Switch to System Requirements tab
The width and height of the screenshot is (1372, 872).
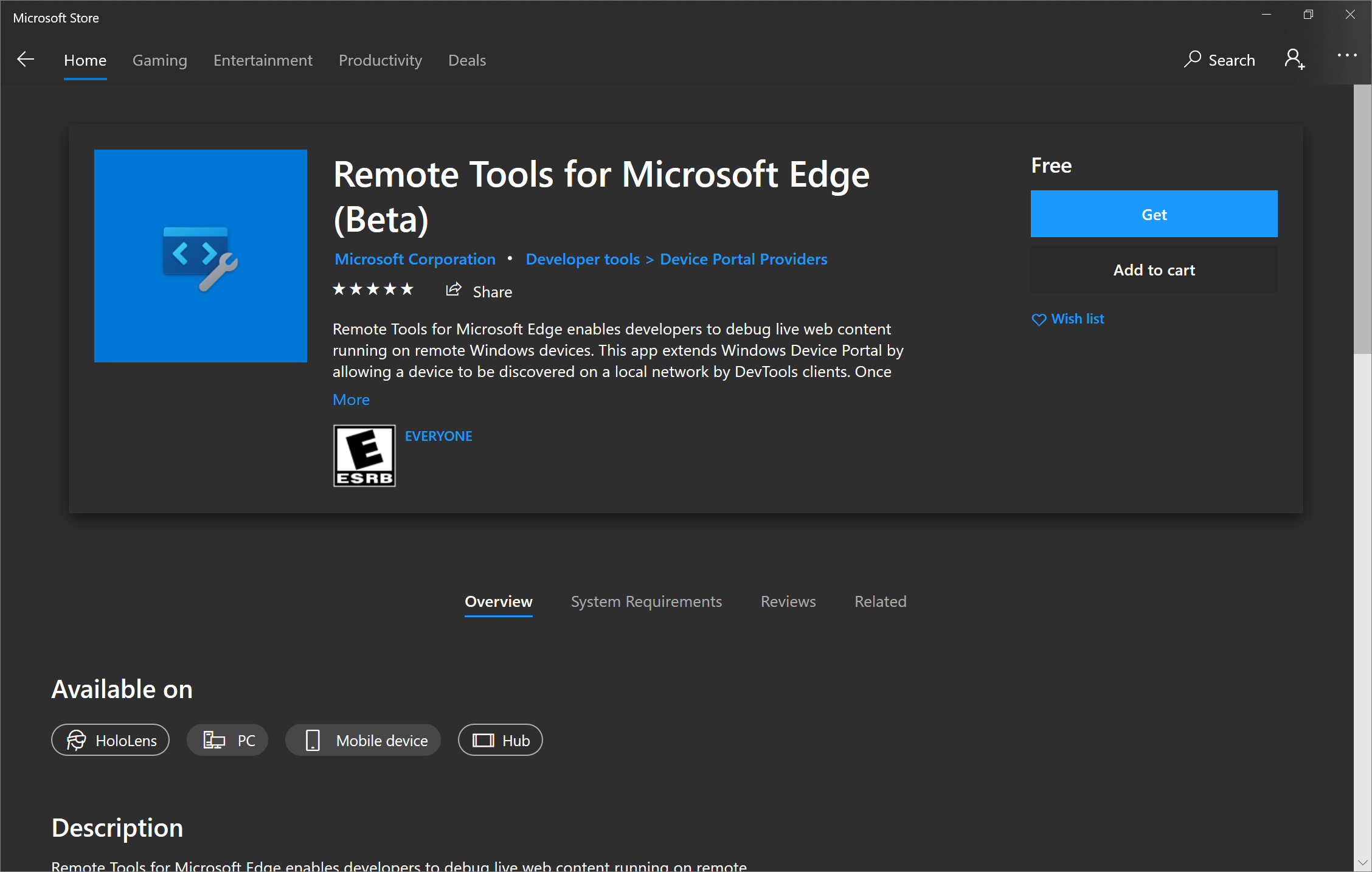646,601
